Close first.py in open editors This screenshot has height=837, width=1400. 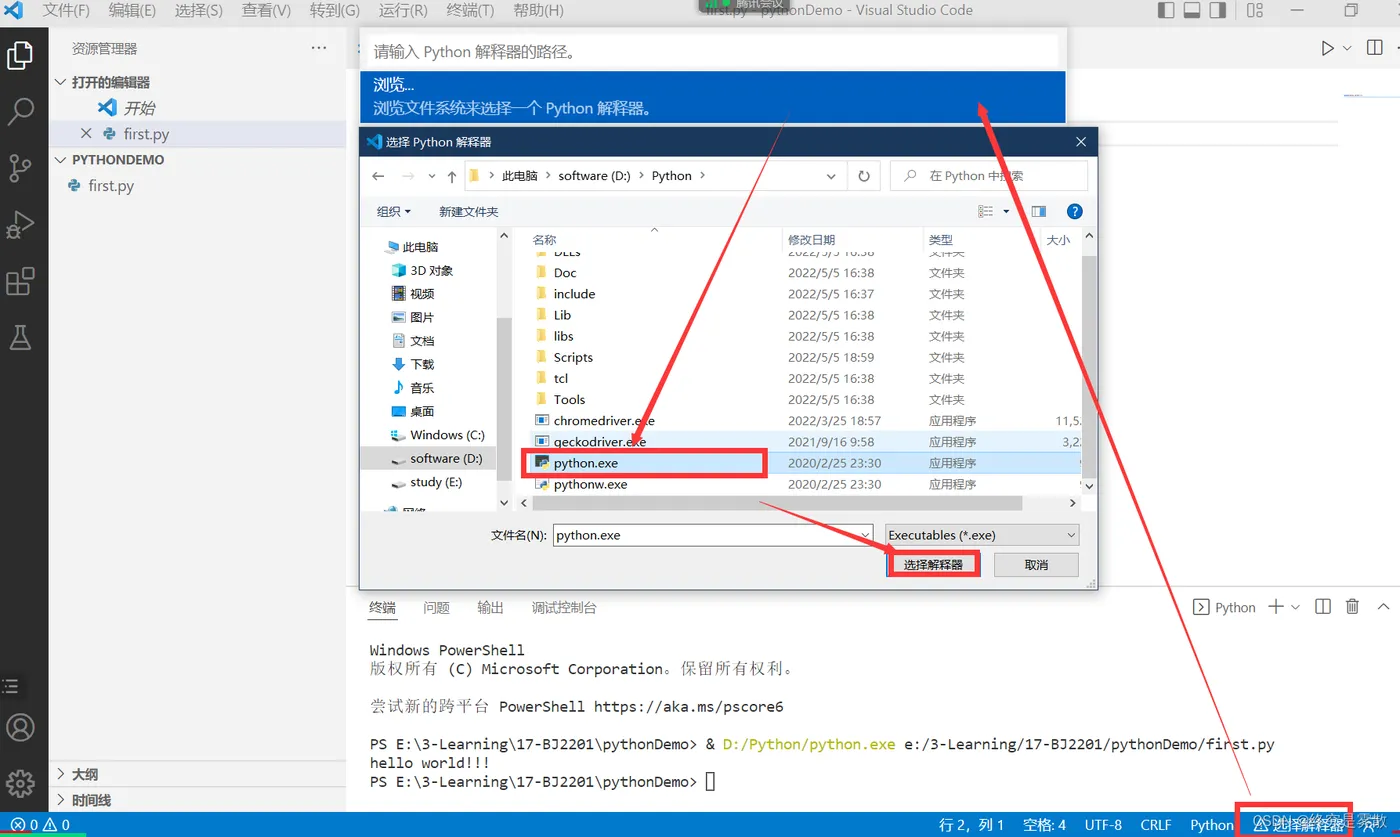[85, 133]
